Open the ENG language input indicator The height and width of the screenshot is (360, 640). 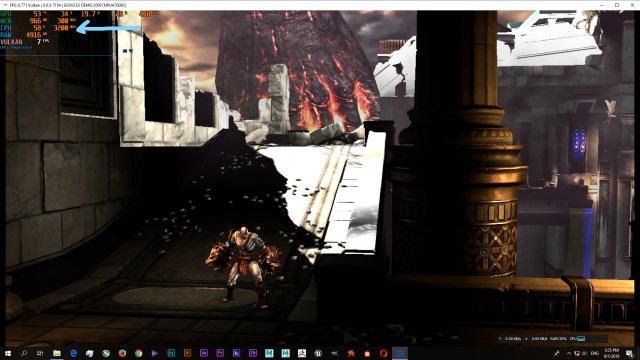pyautogui.click(x=595, y=353)
